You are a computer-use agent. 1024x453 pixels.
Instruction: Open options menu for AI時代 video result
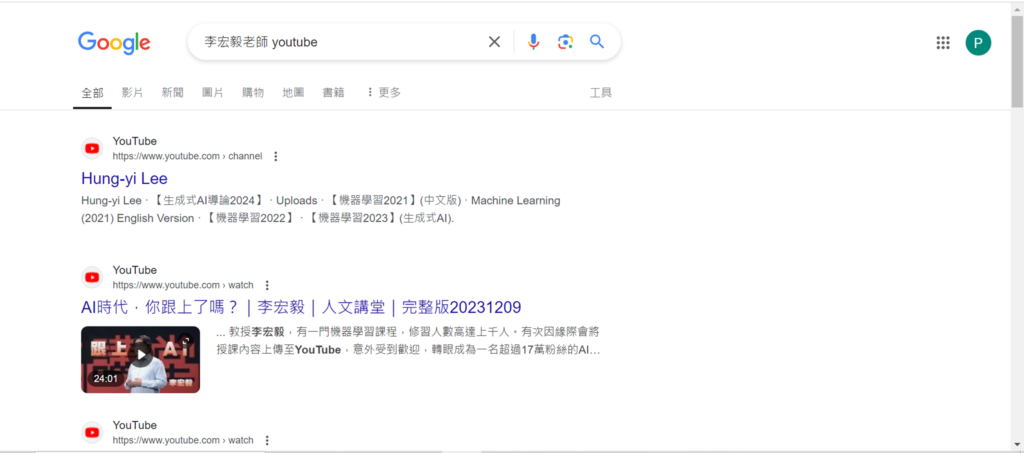(267, 285)
